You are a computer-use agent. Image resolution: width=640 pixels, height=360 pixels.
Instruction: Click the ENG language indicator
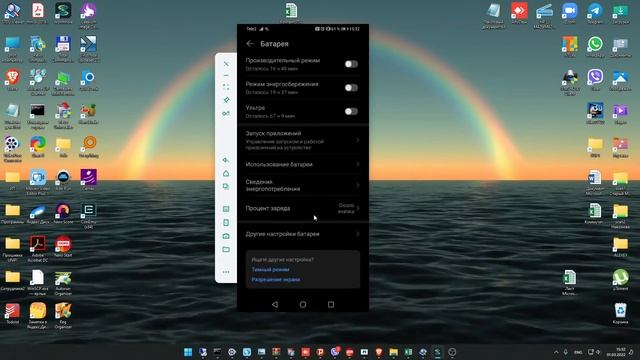click(578, 352)
